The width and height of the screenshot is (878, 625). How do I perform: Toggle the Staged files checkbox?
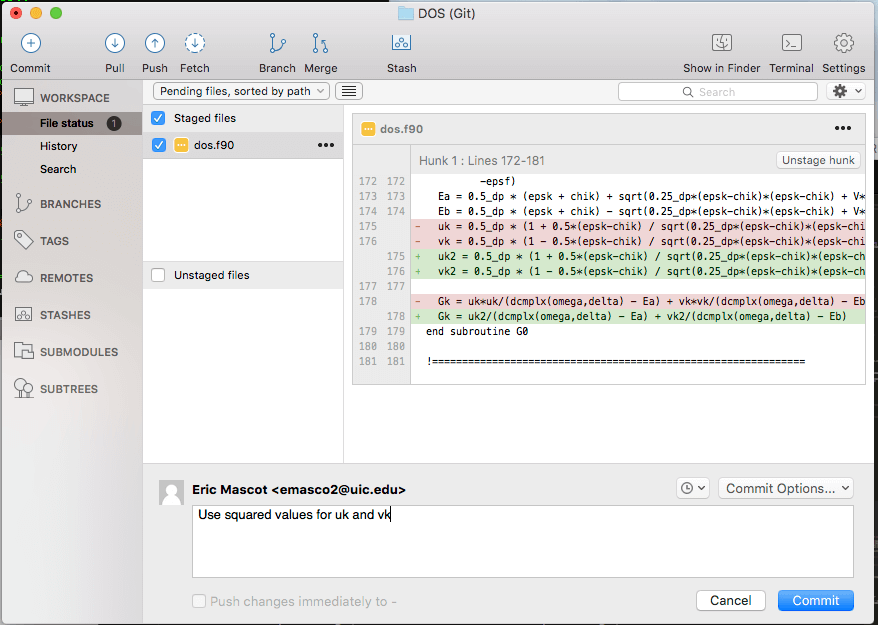coord(158,118)
